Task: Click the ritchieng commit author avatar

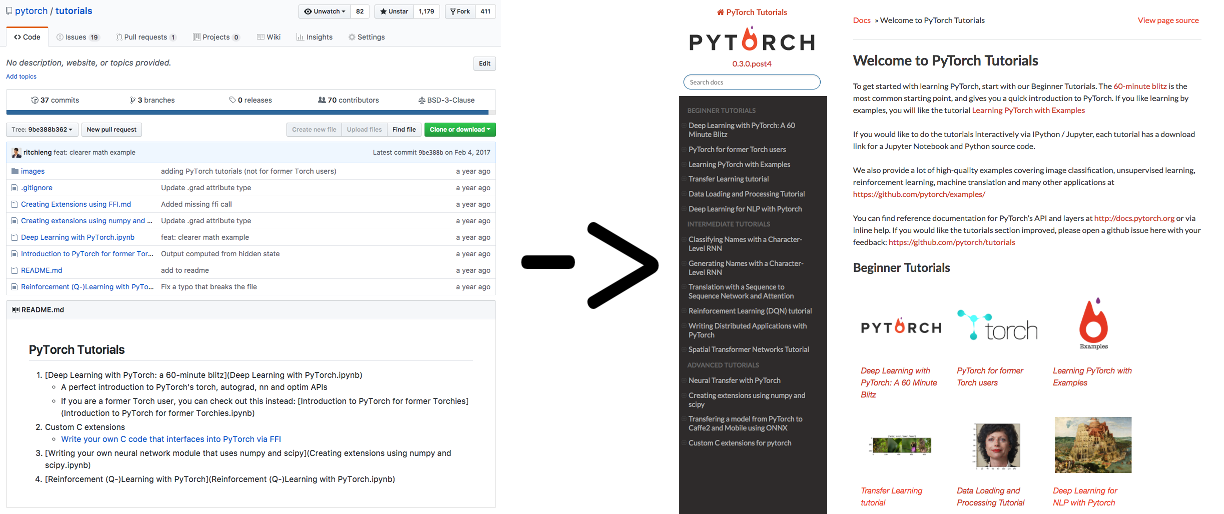Action: 14,152
